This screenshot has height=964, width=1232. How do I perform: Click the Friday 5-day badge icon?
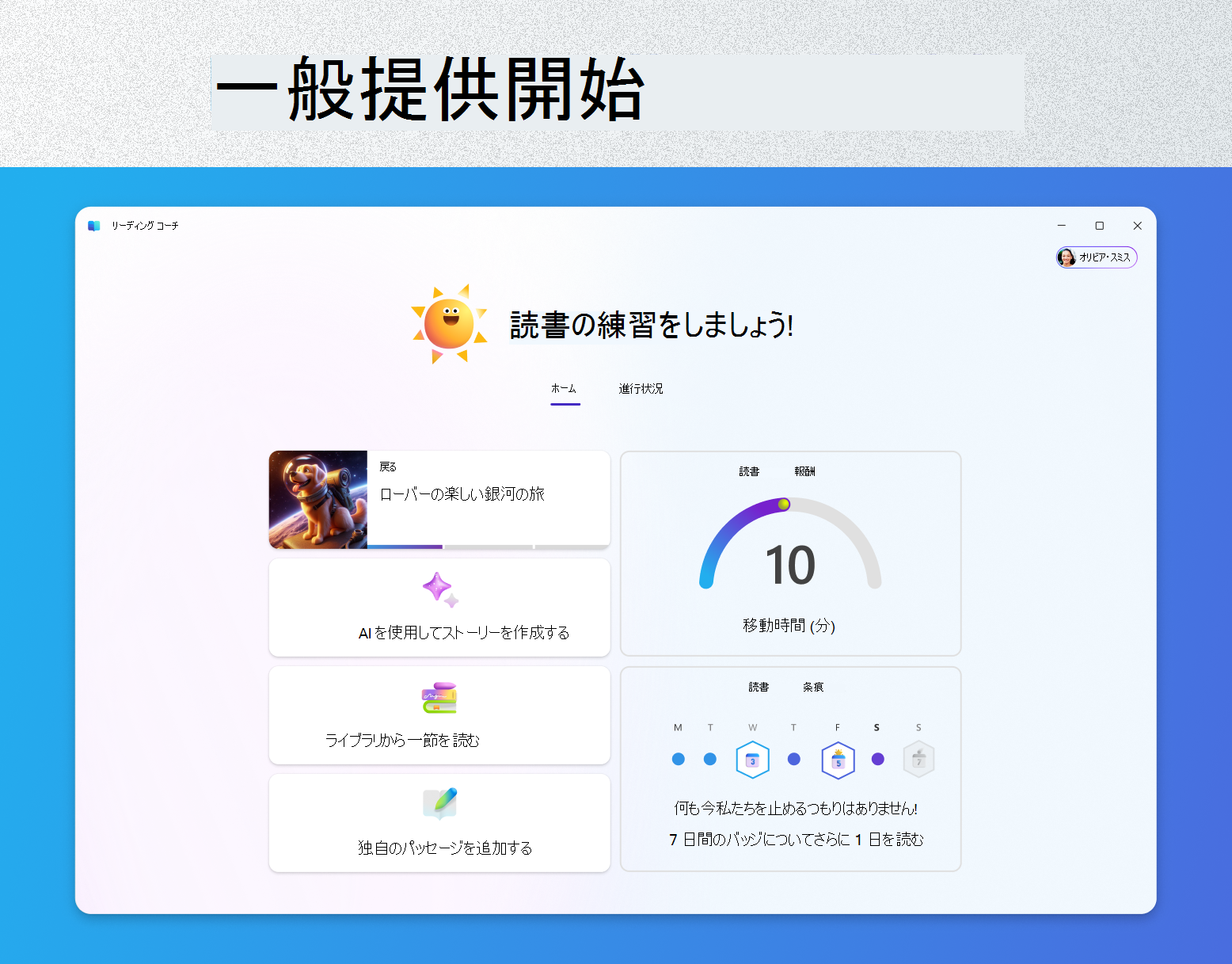pyautogui.click(x=838, y=760)
